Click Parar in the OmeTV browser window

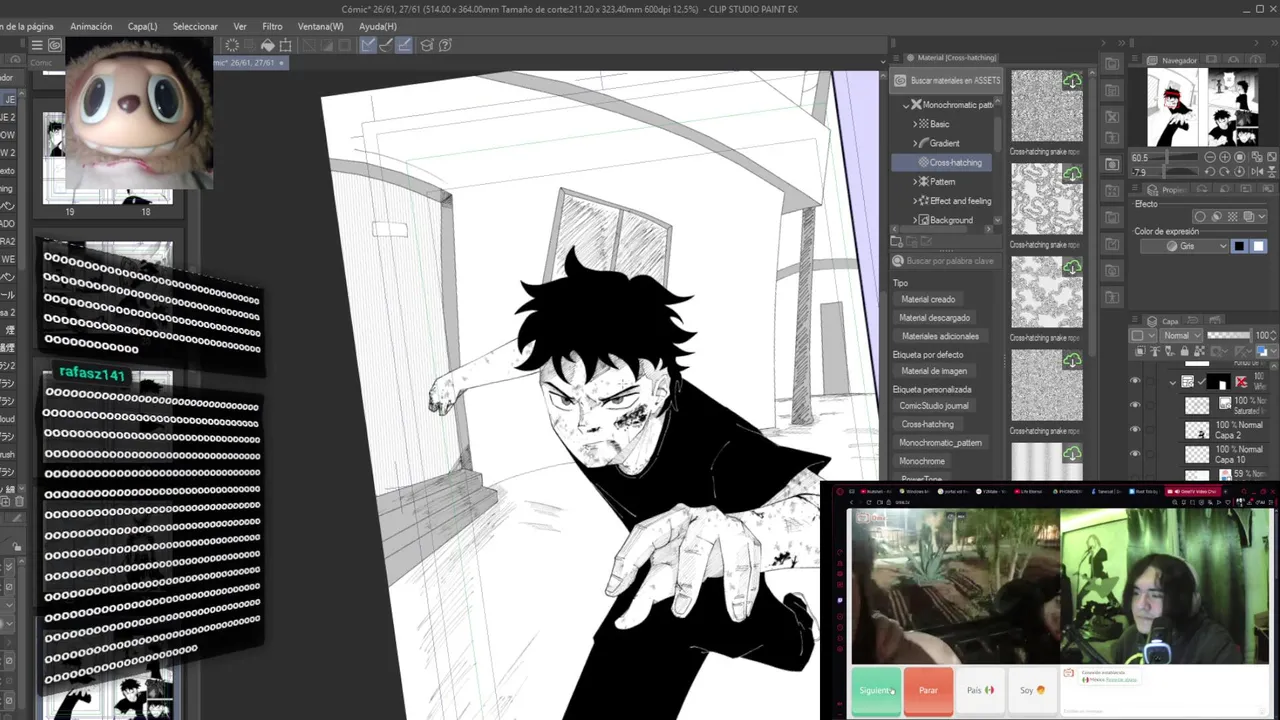(x=928, y=690)
